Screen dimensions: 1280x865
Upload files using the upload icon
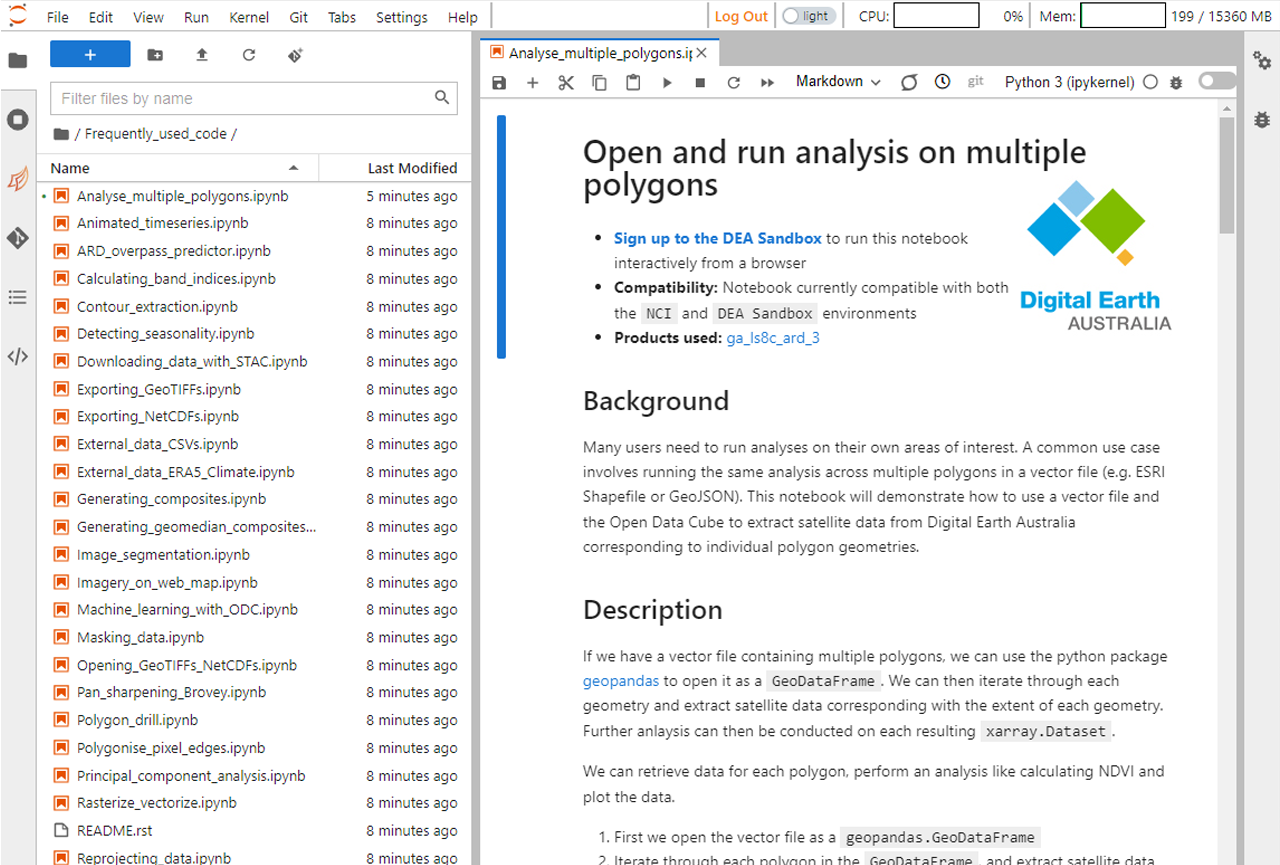pyautogui.click(x=202, y=55)
